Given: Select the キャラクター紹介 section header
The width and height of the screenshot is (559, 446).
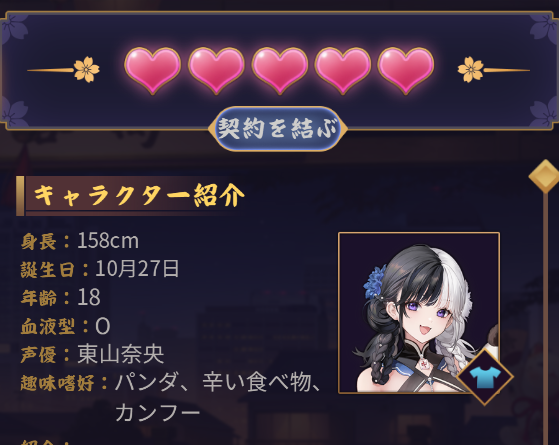Looking at the screenshot, I should coord(130,196).
